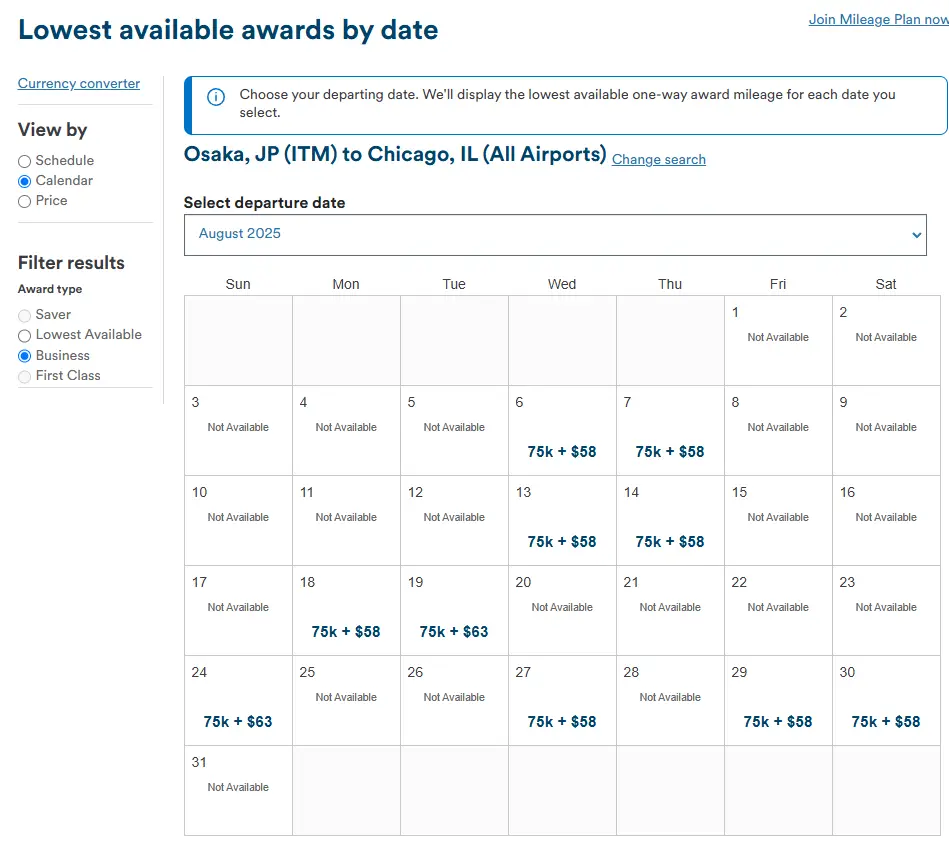949x856 pixels.
Task: Select the Business award type radio button
Action: coord(24,356)
